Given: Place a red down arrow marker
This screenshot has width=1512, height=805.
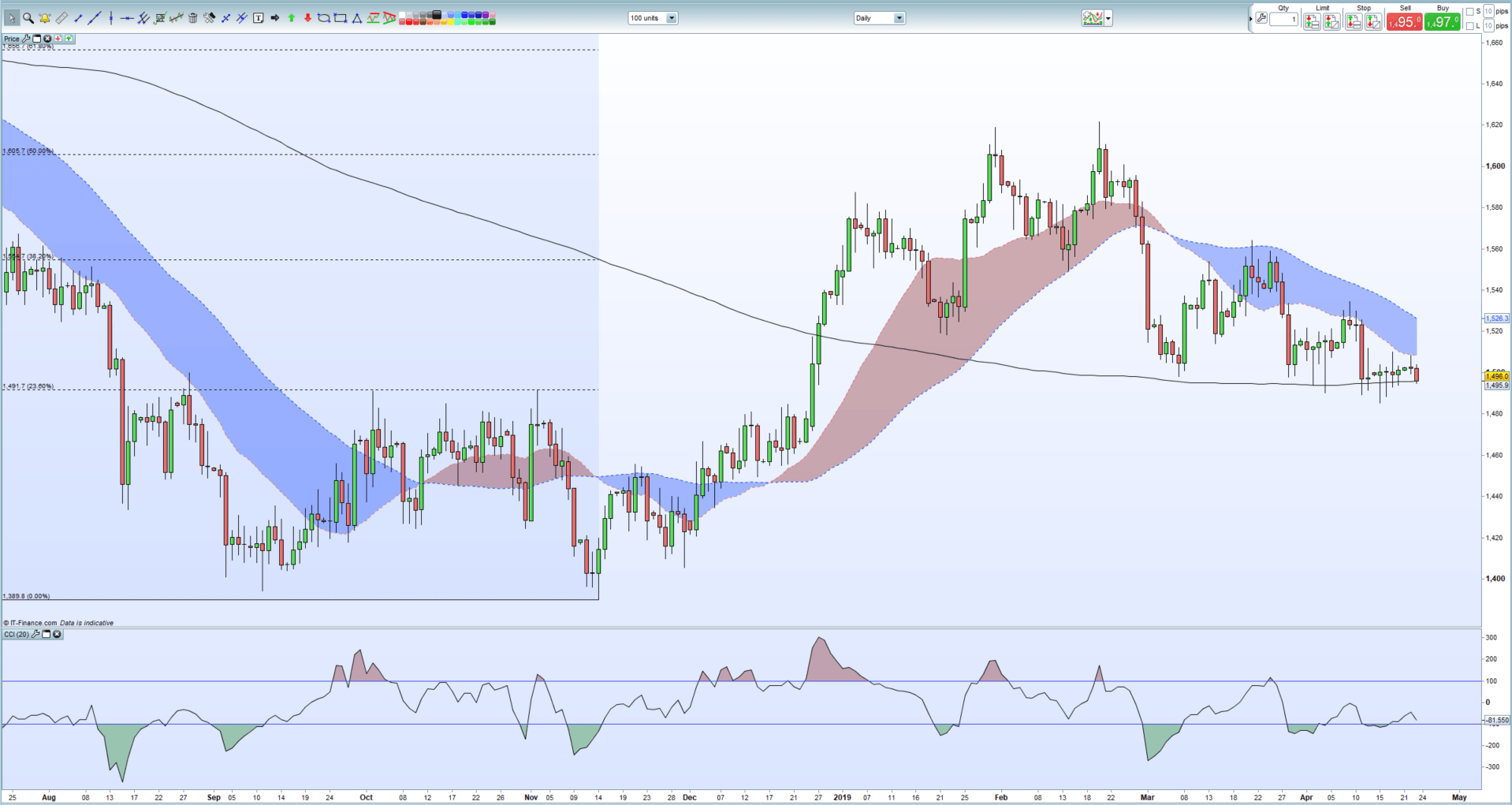Looking at the screenshot, I should click(x=307, y=18).
